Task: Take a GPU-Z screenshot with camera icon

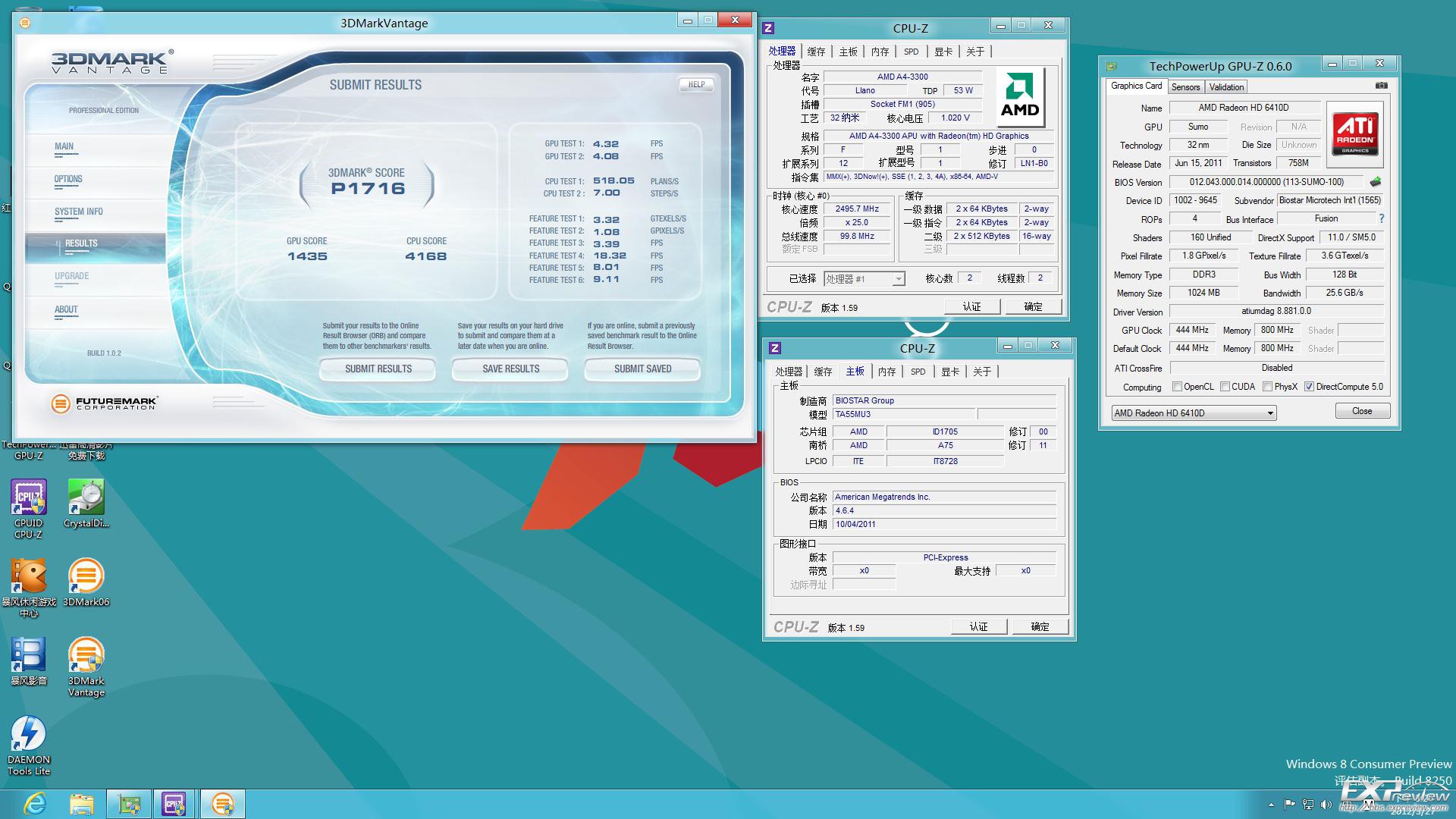Action: tap(1382, 86)
